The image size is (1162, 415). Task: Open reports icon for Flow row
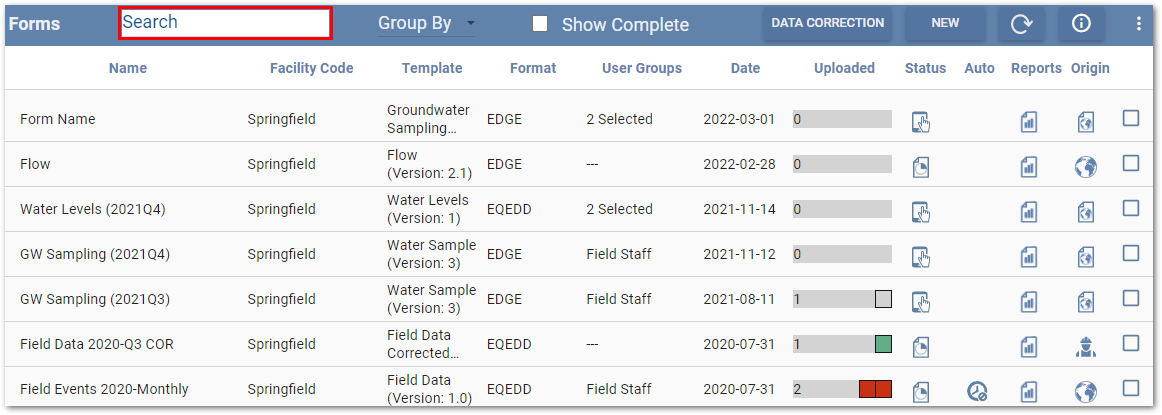pos(1028,167)
